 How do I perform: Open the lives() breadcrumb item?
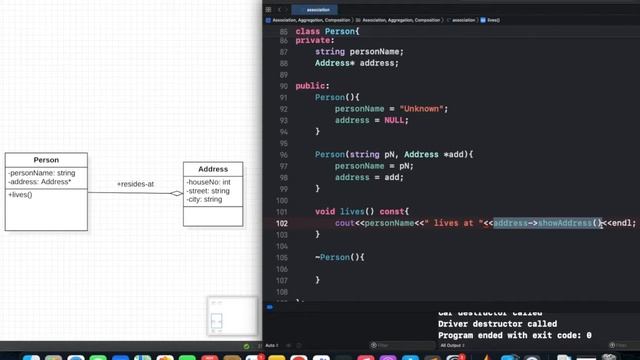point(493,20)
